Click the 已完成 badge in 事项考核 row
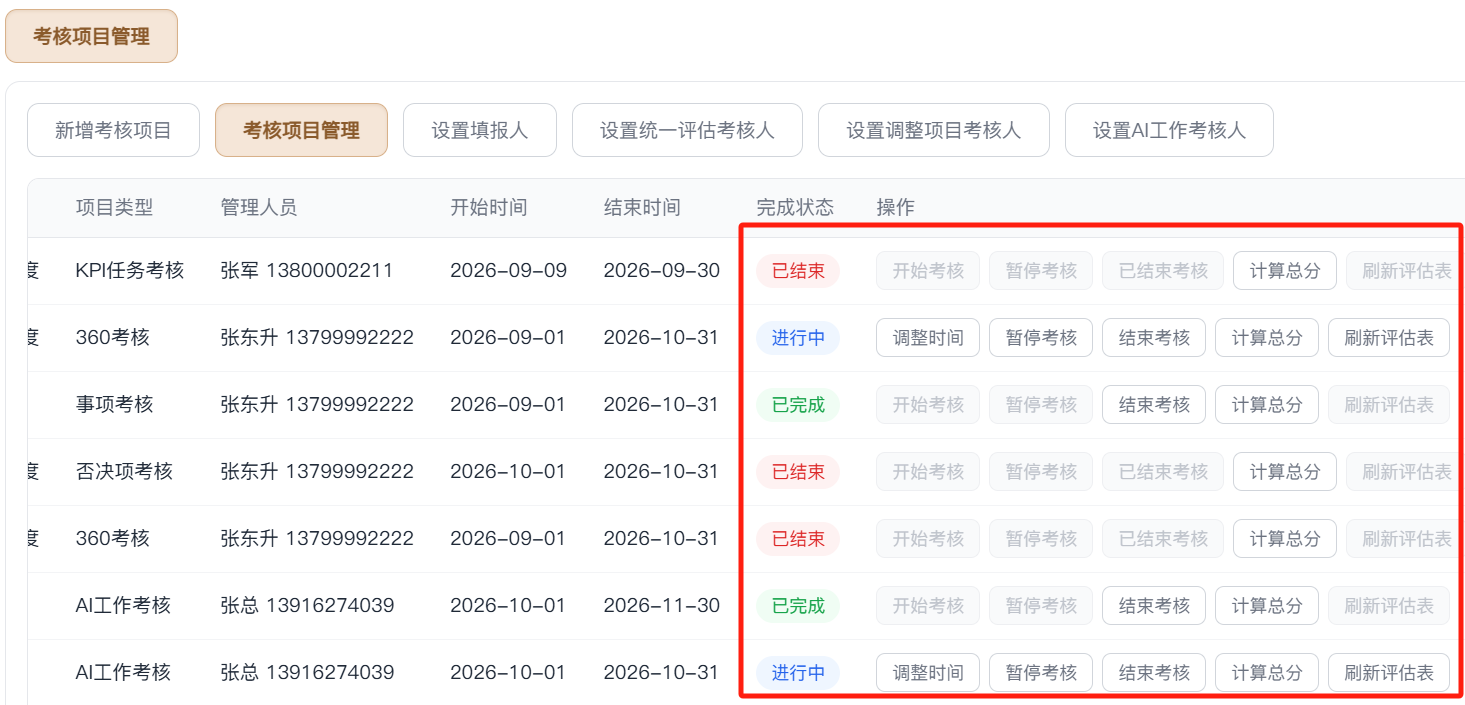1465x705 pixels. (797, 404)
